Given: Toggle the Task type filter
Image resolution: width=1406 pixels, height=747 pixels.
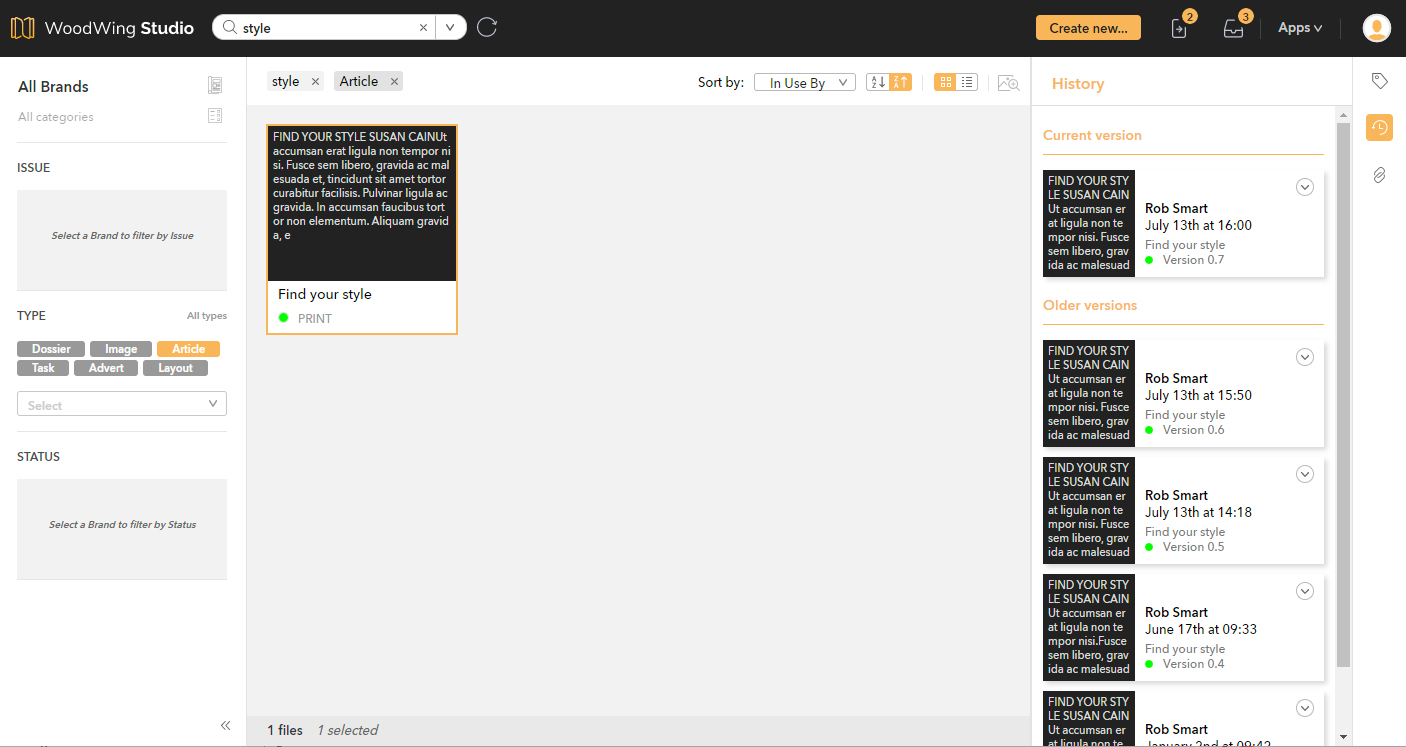Looking at the screenshot, I should [43, 368].
